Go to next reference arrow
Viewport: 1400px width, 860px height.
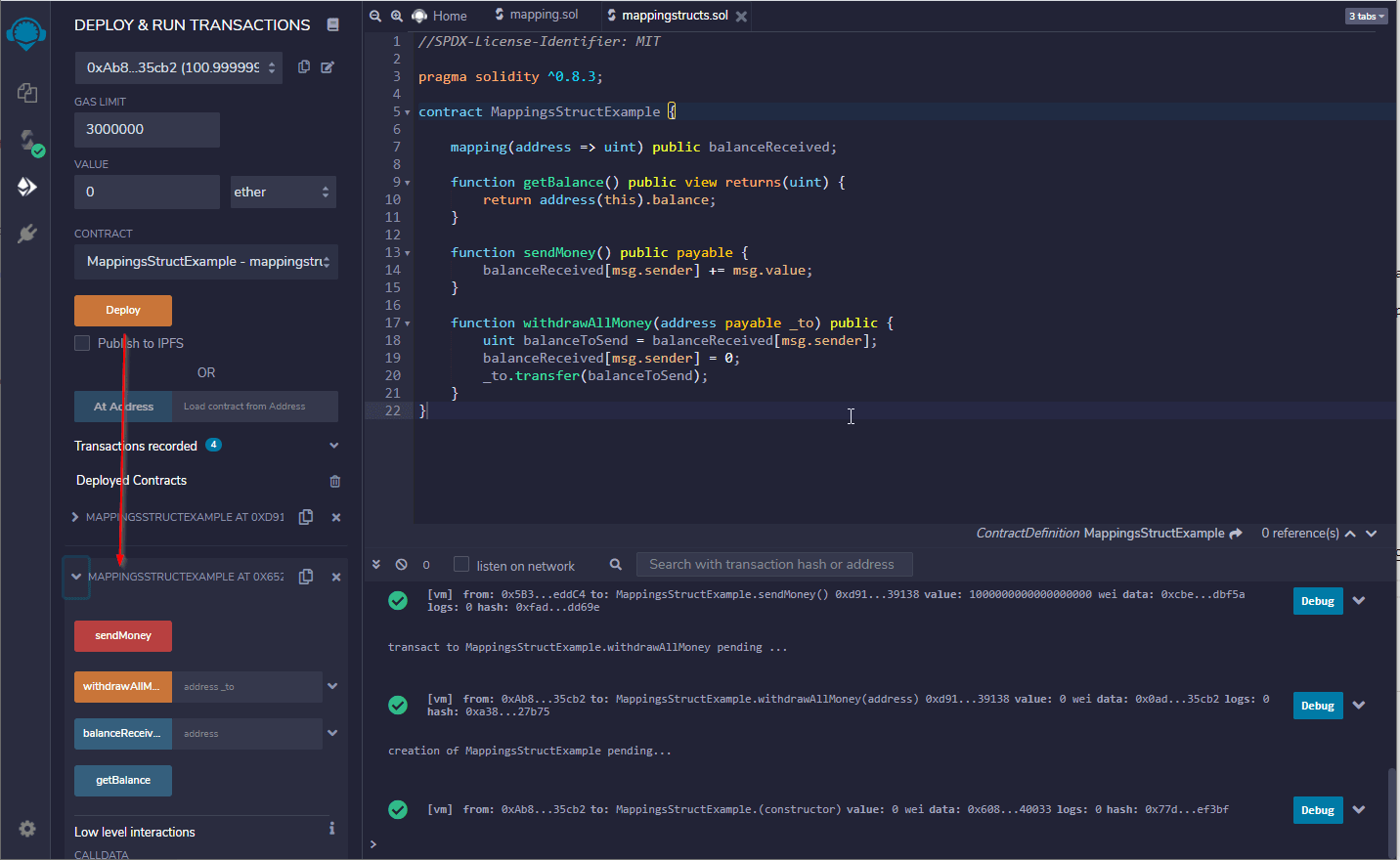point(1372,534)
